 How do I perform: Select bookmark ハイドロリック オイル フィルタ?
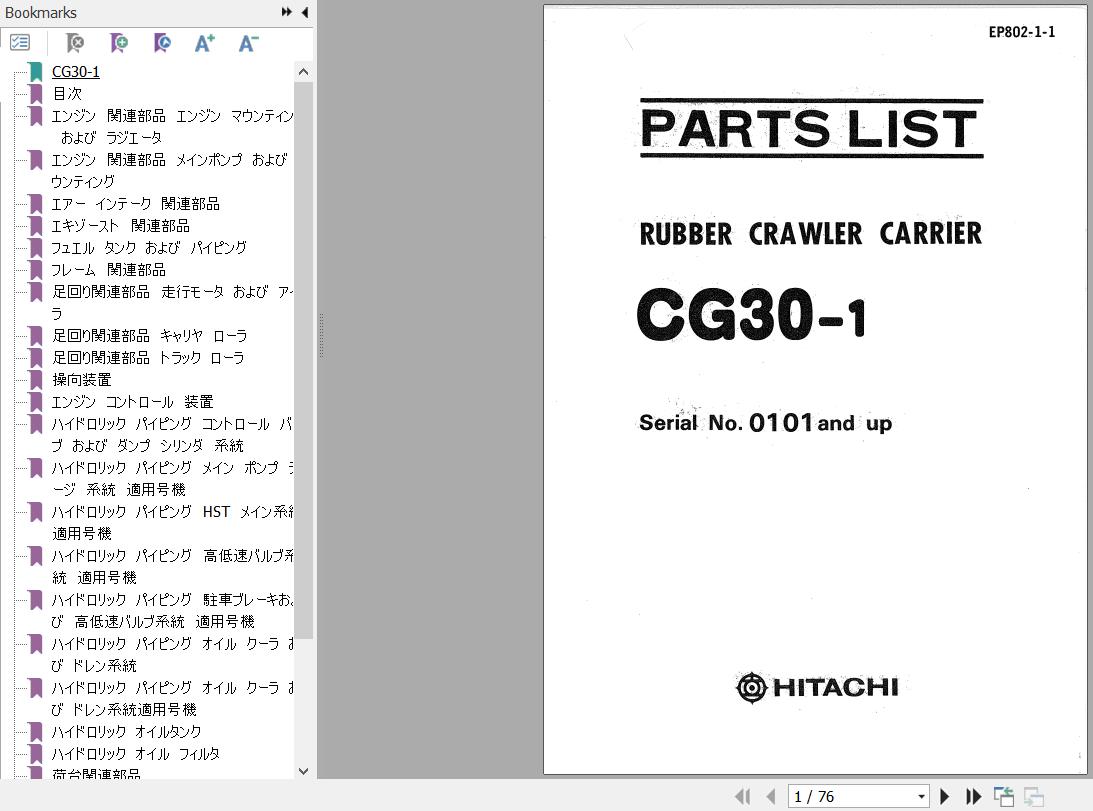[136, 754]
